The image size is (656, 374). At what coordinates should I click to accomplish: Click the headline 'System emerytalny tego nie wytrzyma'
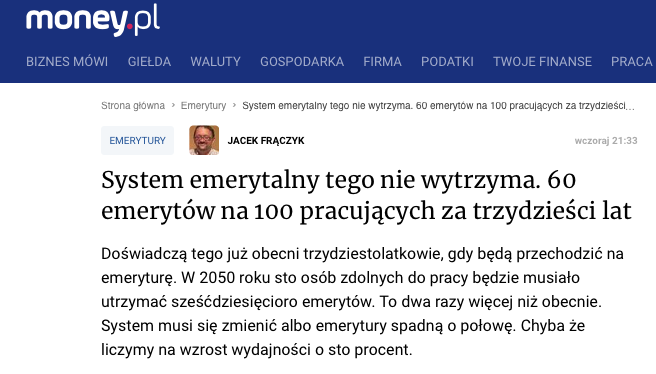(x=366, y=195)
